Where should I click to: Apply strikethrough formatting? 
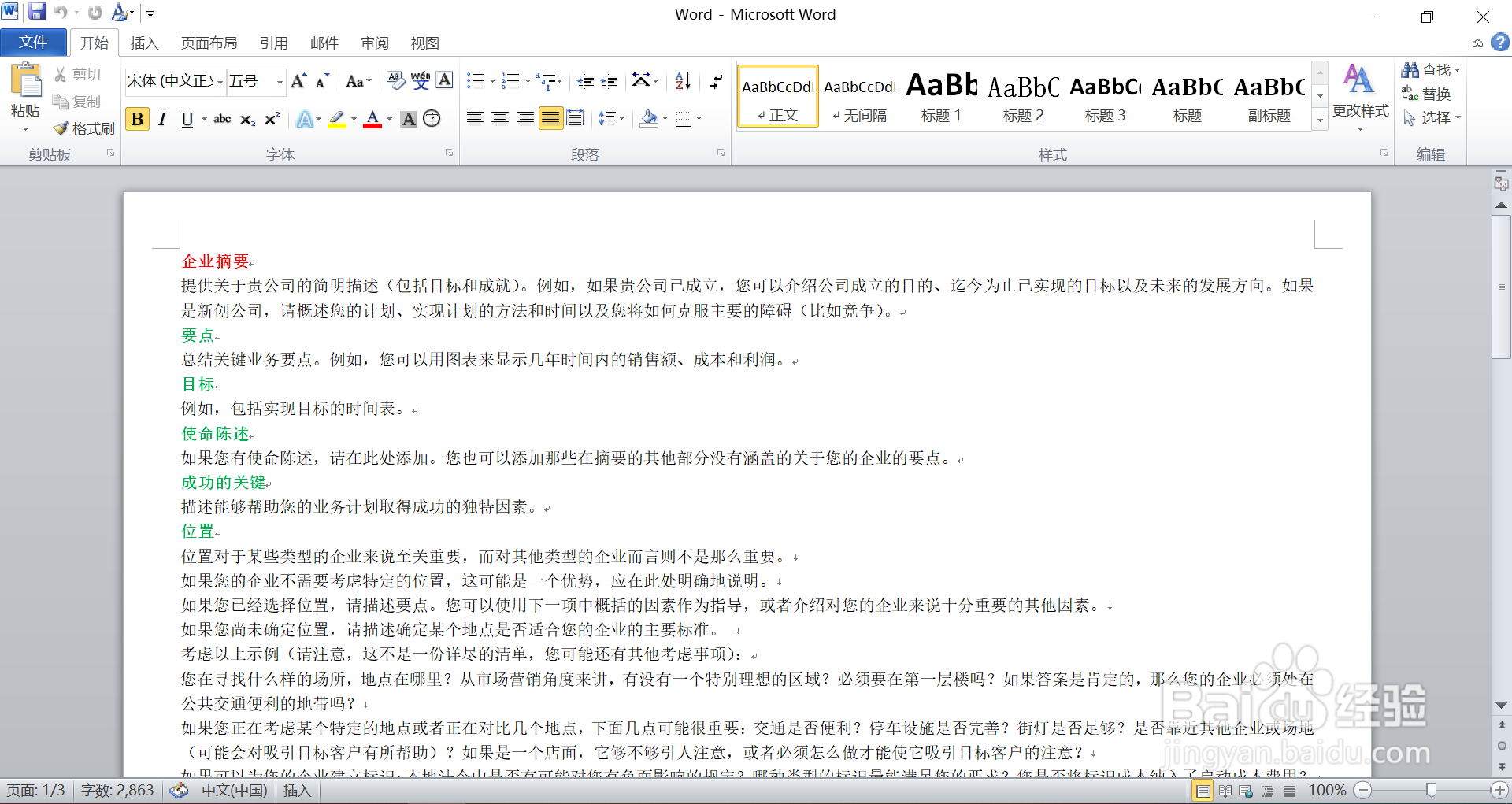(222, 119)
